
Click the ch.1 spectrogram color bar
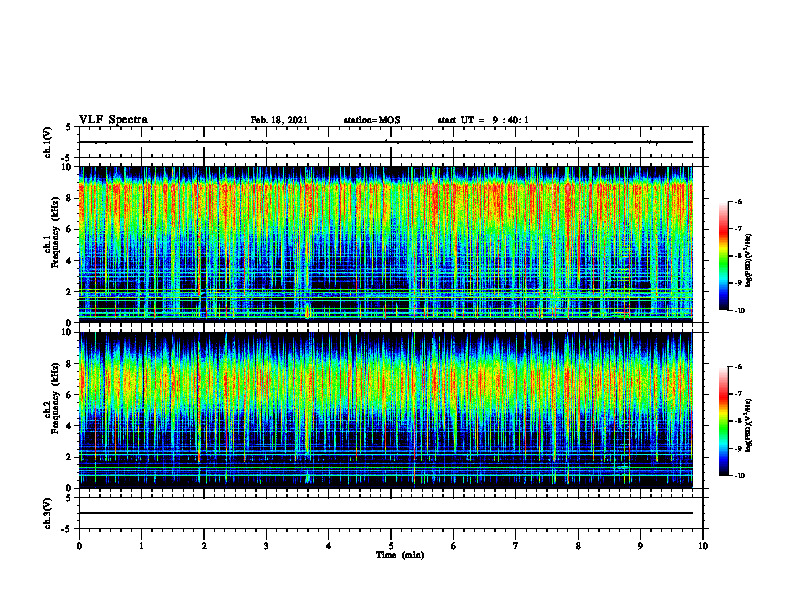click(x=723, y=256)
